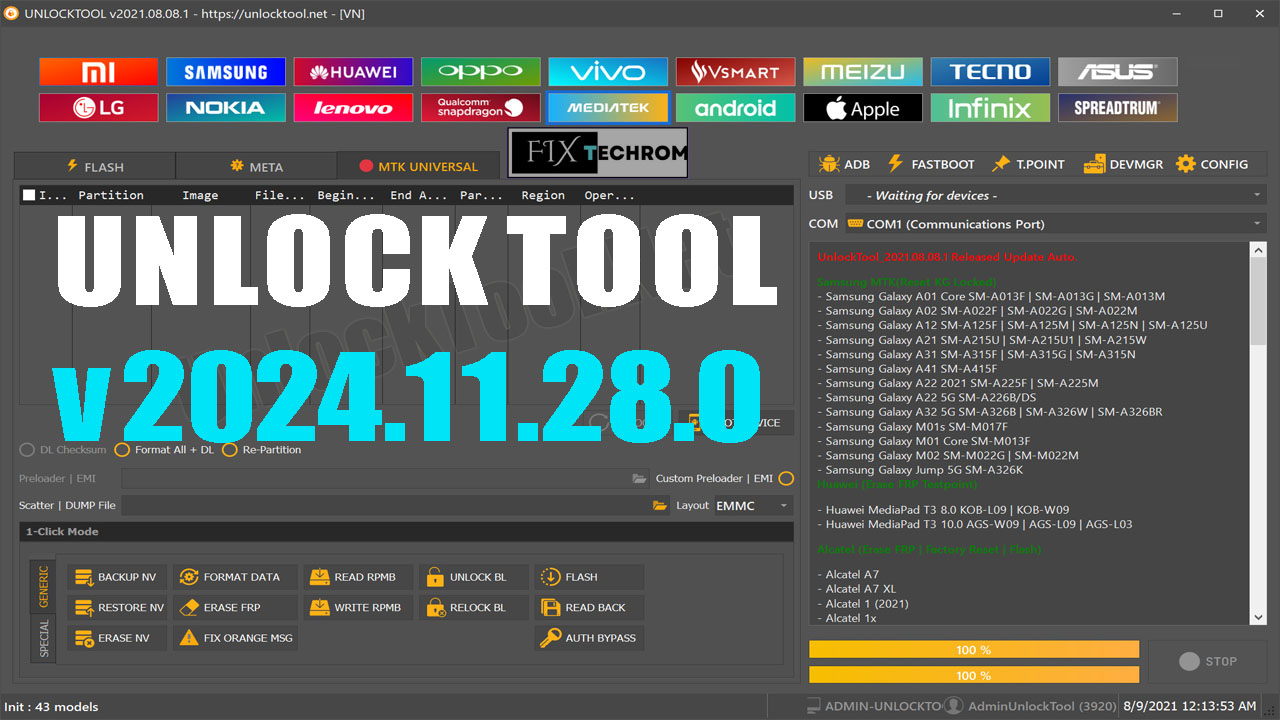Click the 1-Click FLASH button
This screenshot has width=1280, height=720.
tap(589, 577)
